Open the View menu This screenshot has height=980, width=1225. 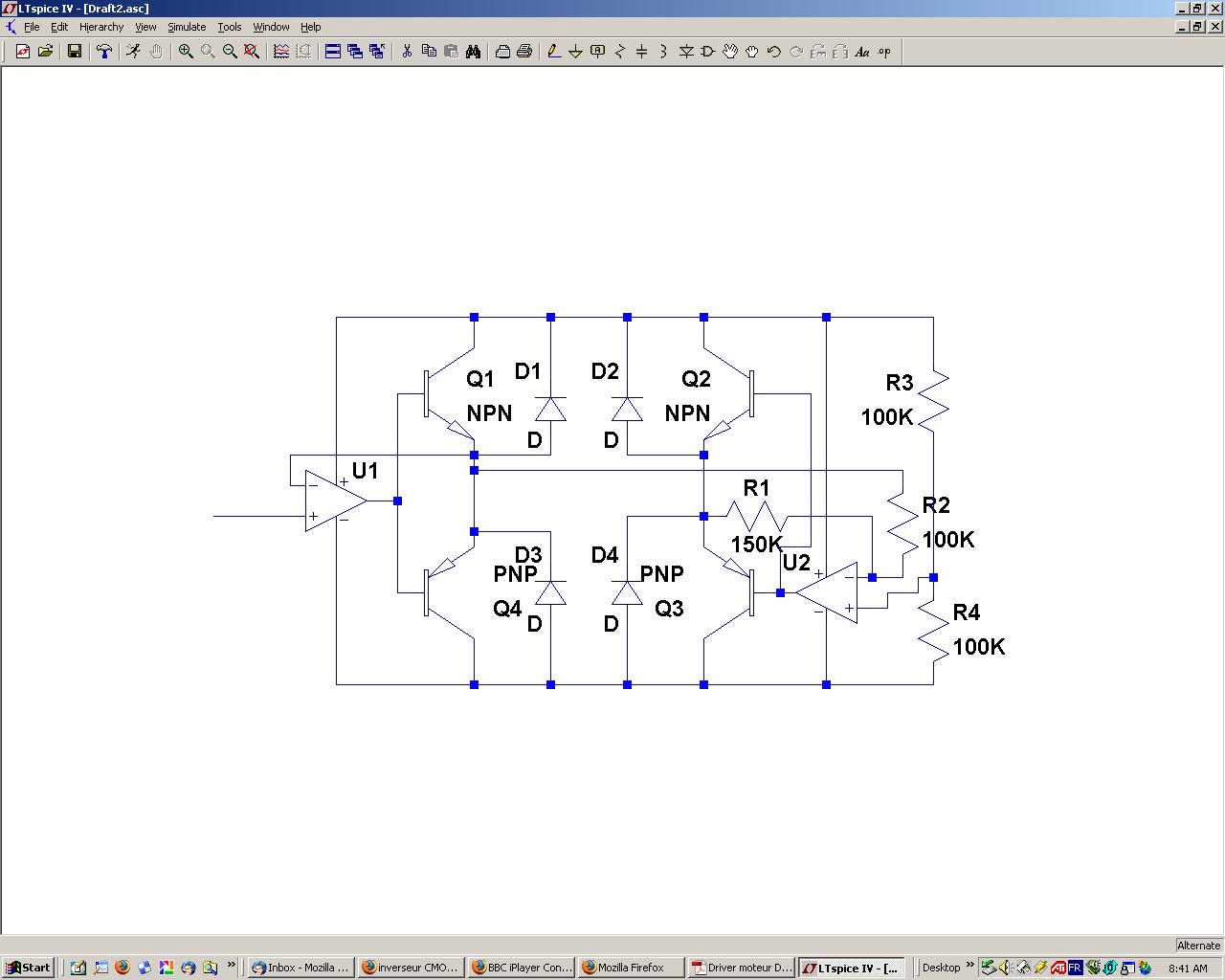tap(145, 27)
